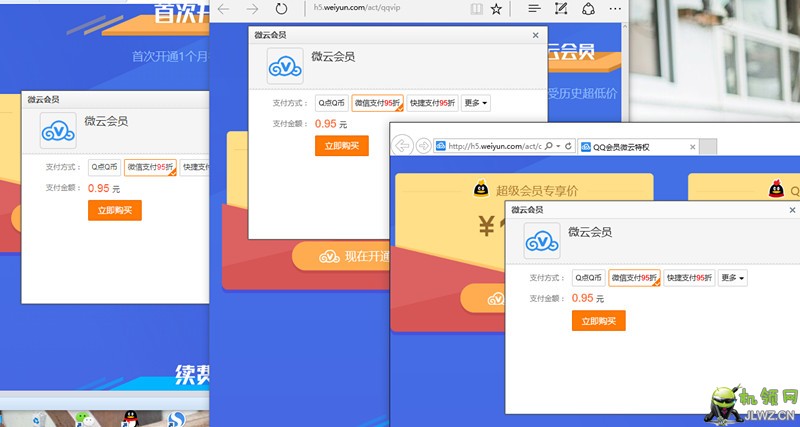Screen dimensions: 800x427
Task: Select 快捷支付95折 in the IE dialog
Action: tap(689, 278)
